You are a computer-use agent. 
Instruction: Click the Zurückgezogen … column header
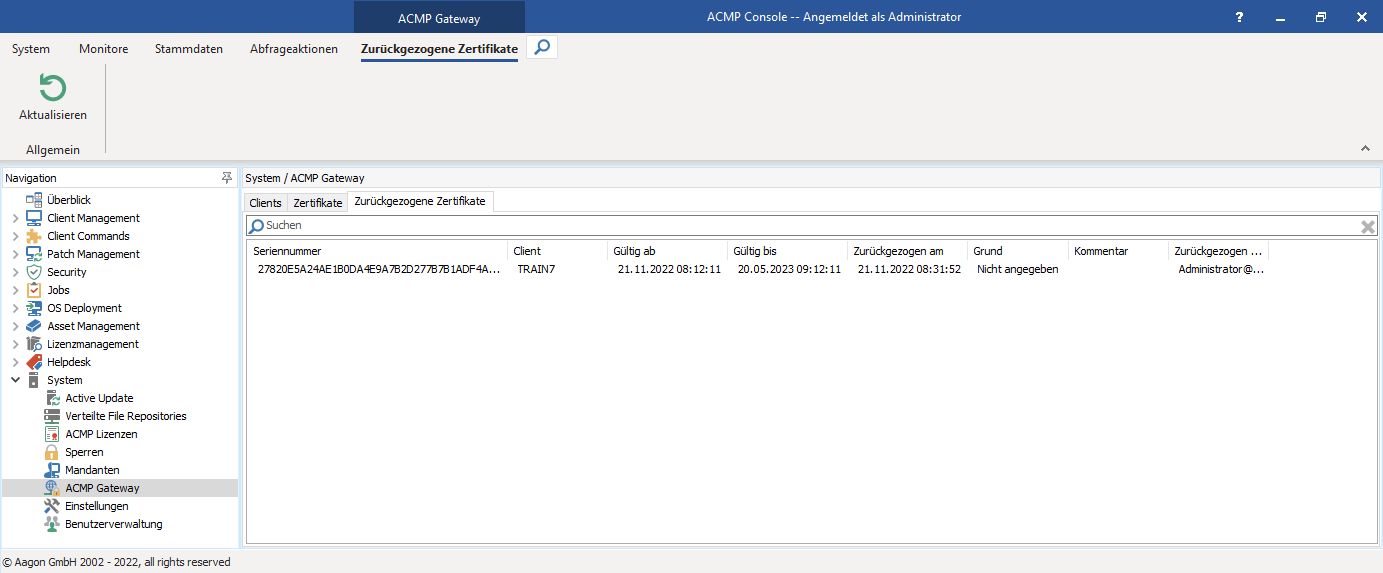tap(1218, 251)
